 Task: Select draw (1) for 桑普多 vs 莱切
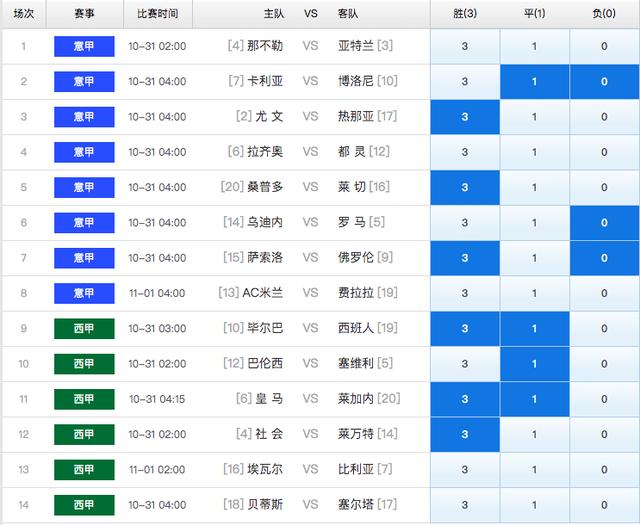[x=535, y=187]
